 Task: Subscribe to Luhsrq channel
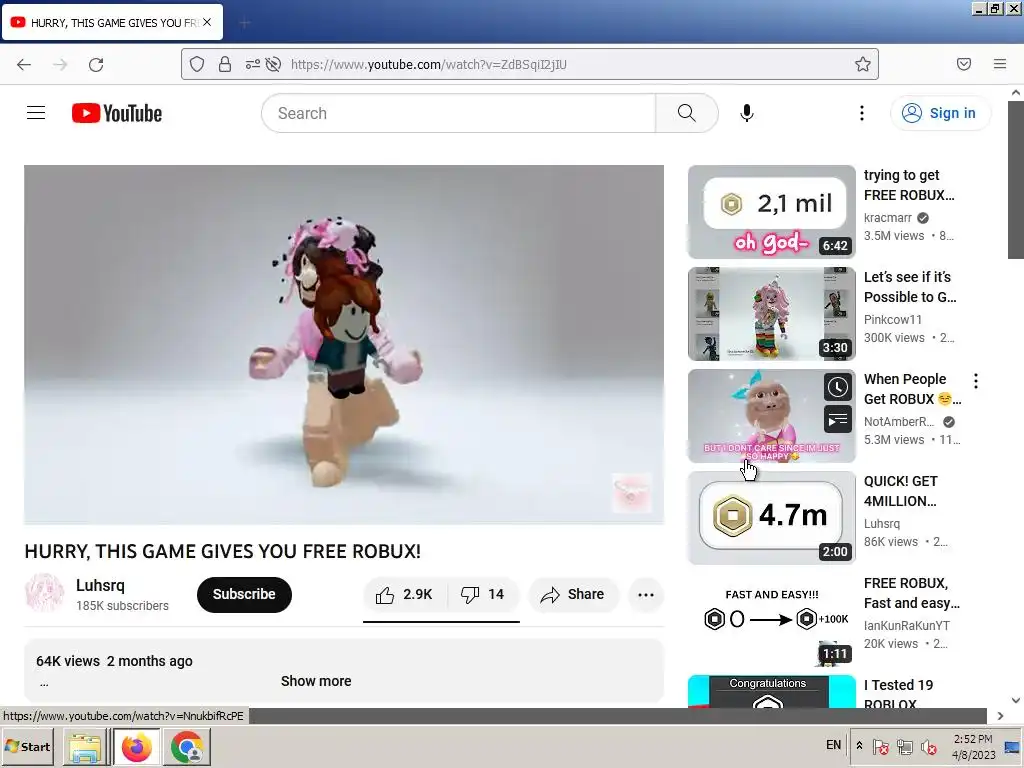coord(244,594)
